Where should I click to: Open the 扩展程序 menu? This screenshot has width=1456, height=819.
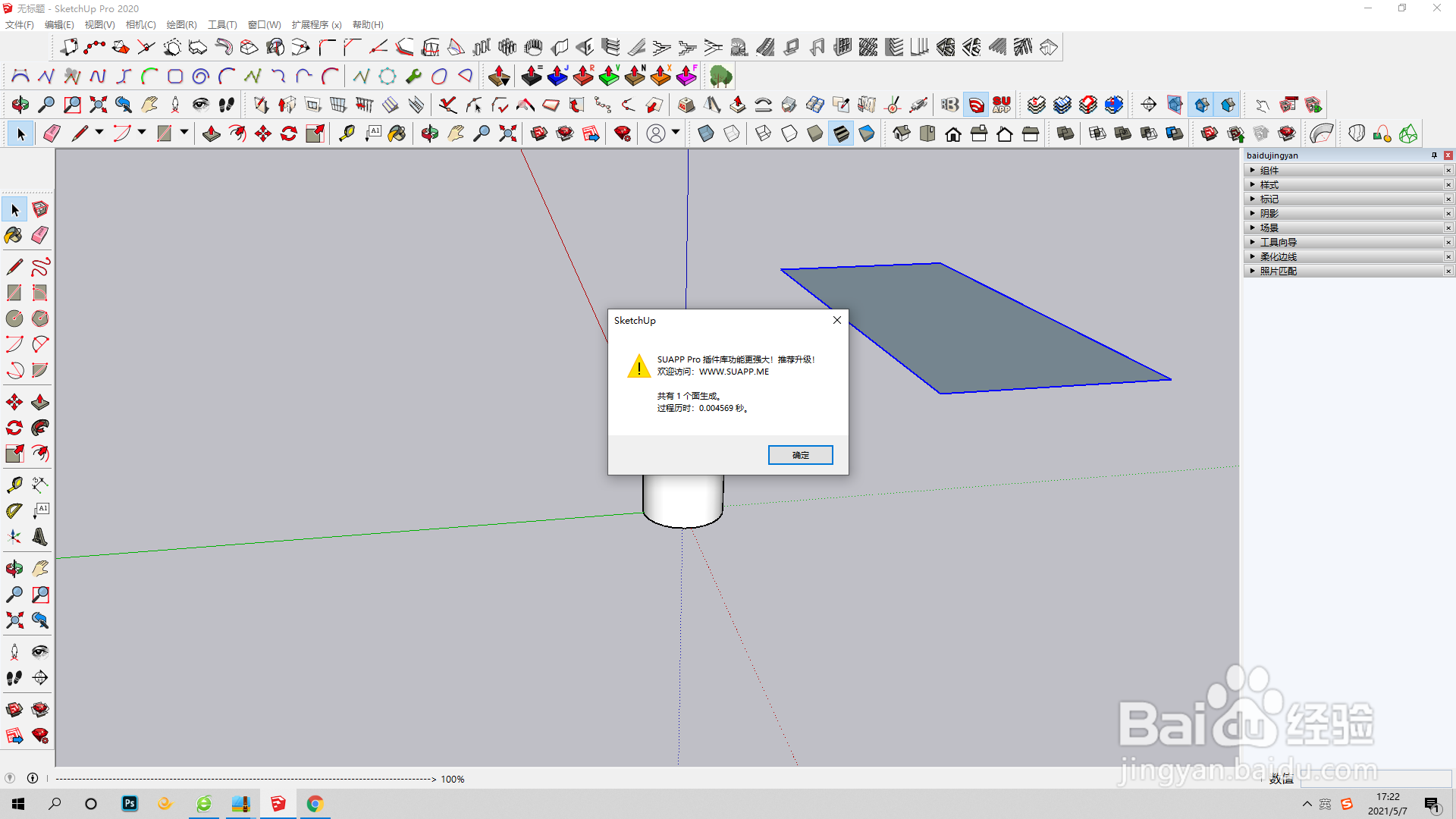(x=316, y=25)
